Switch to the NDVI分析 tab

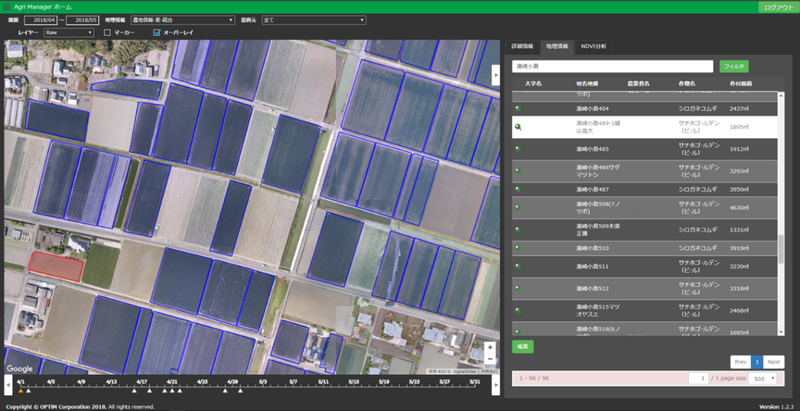pos(593,46)
